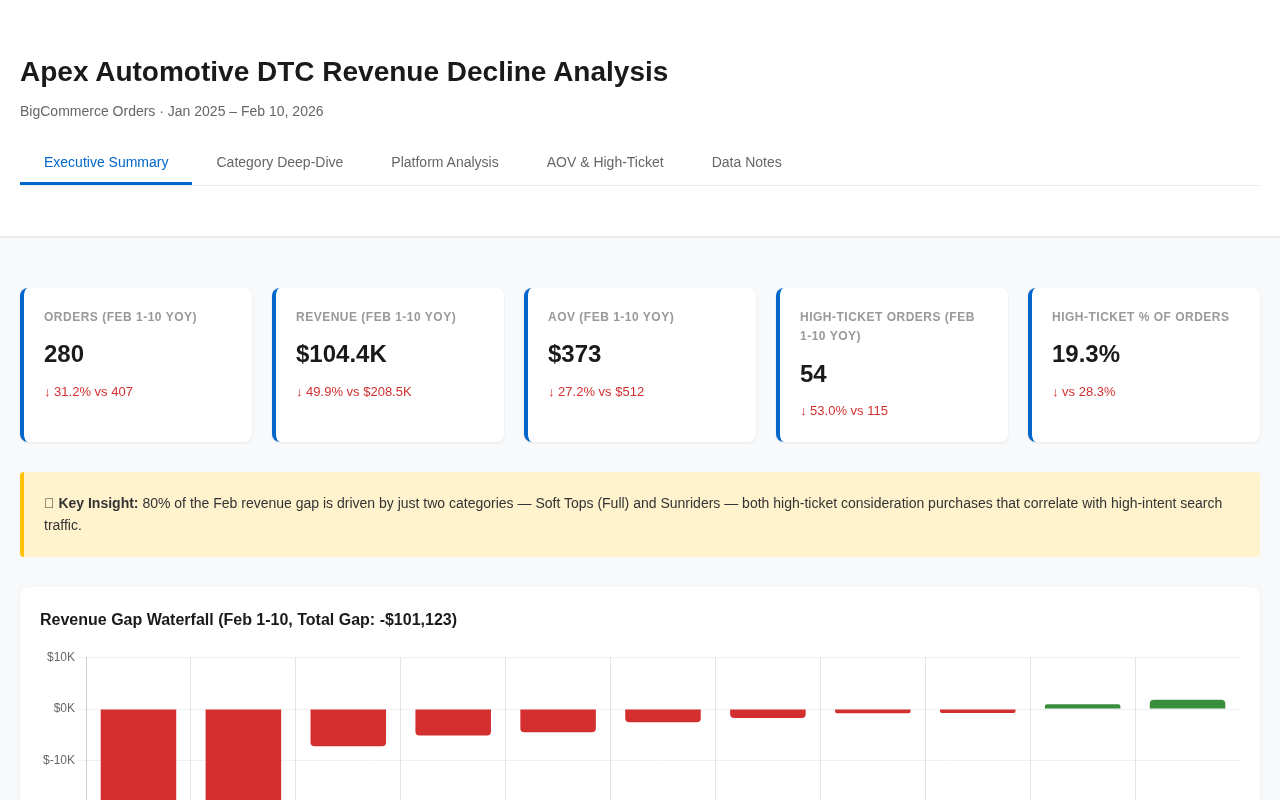Switch to the Category Deep-Dive tab

[280, 160]
